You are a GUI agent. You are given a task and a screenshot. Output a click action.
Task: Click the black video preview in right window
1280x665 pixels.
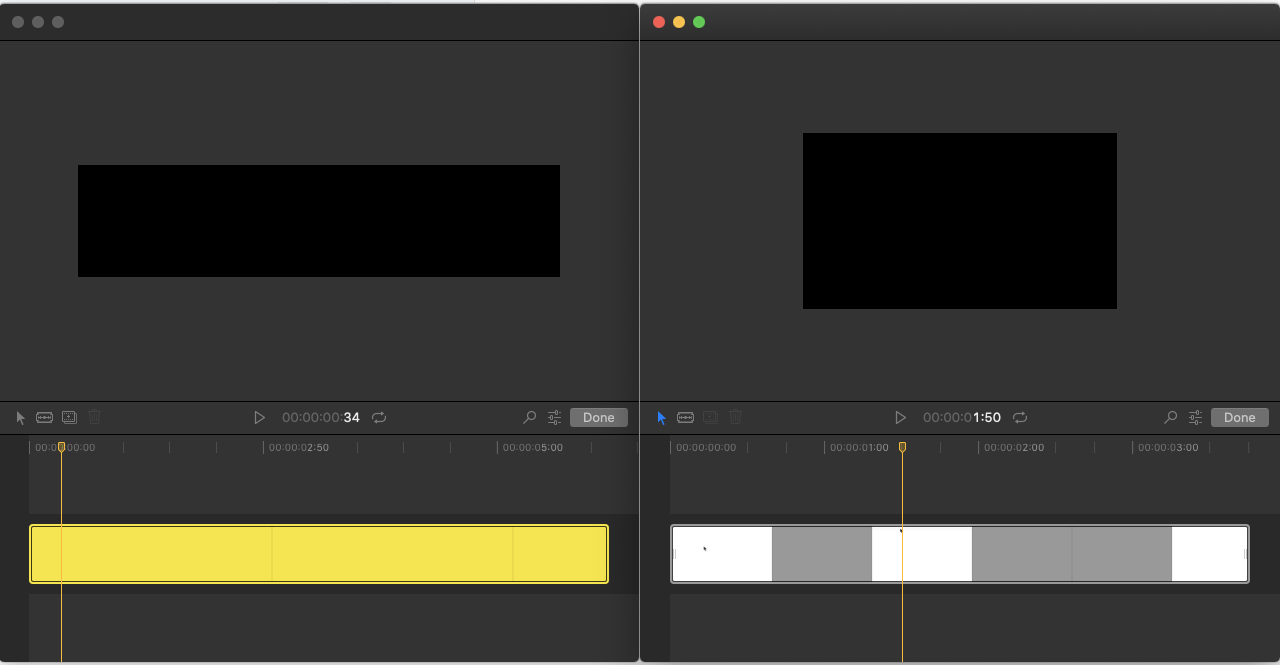[x=960, y=221]
